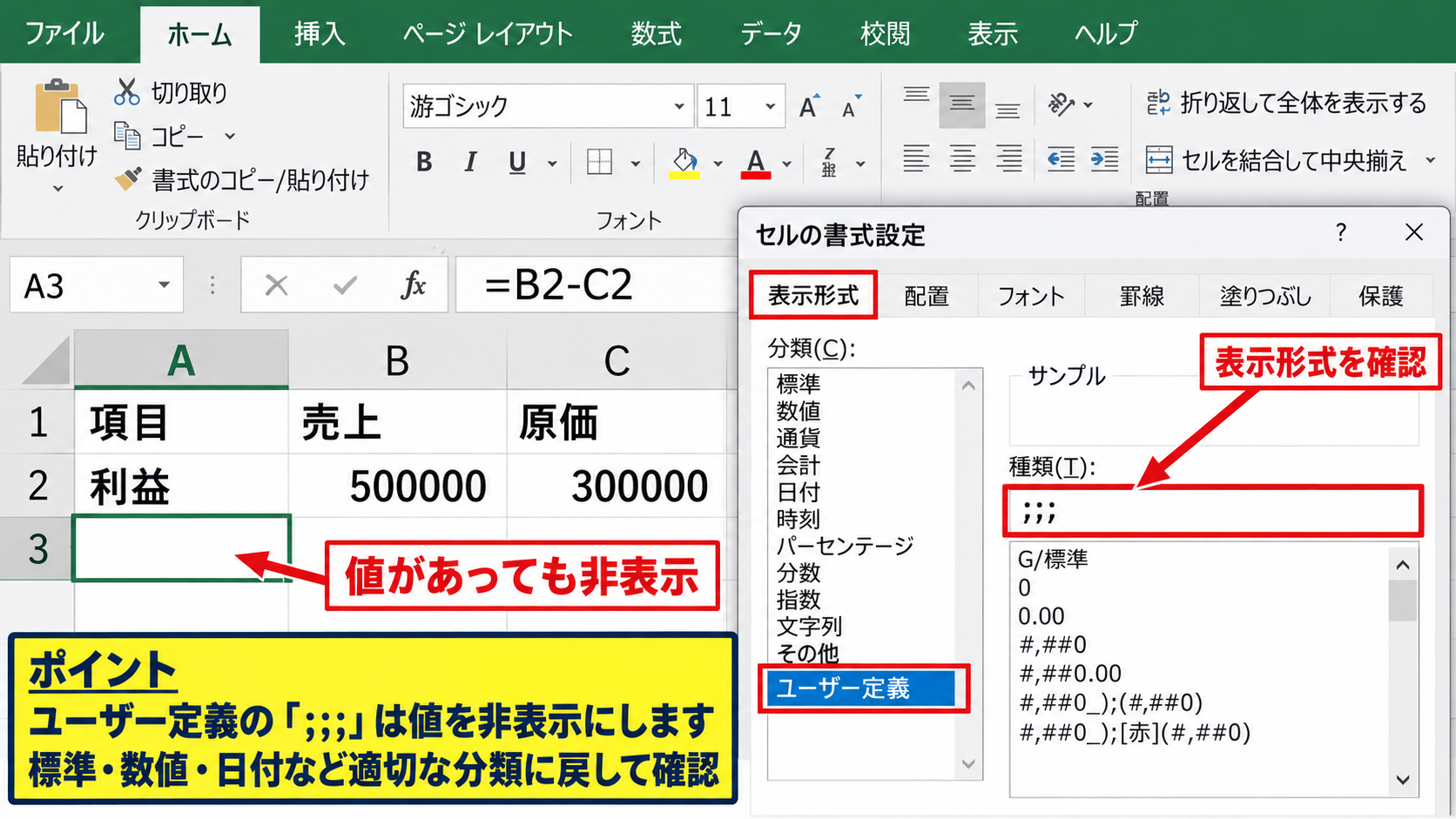Click the decrease indent icon
Screen dimensions: 1456x819
[1061, 158]
